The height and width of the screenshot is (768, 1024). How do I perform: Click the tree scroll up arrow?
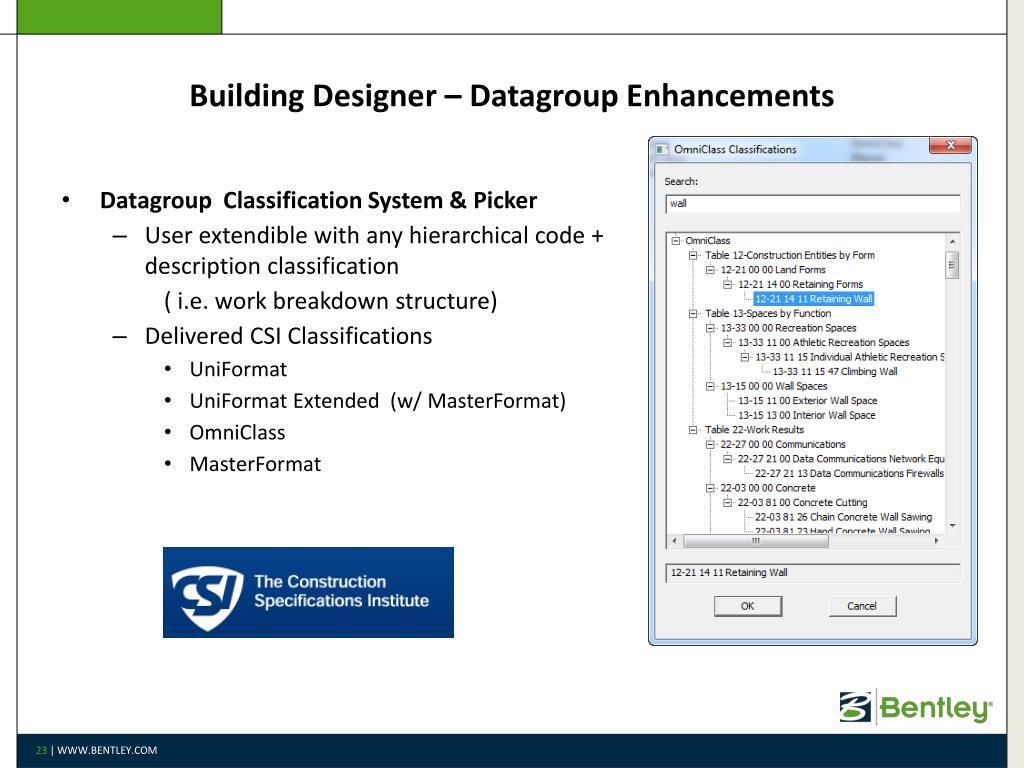953,241
